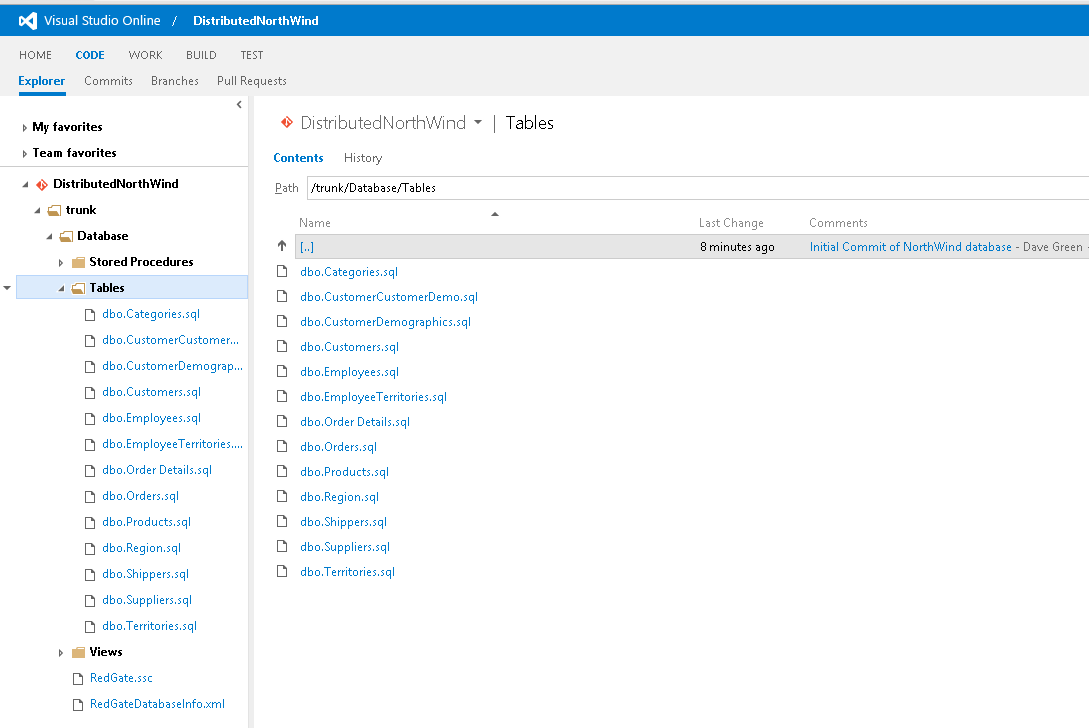Expand the Views folder

tap(61, 653)
